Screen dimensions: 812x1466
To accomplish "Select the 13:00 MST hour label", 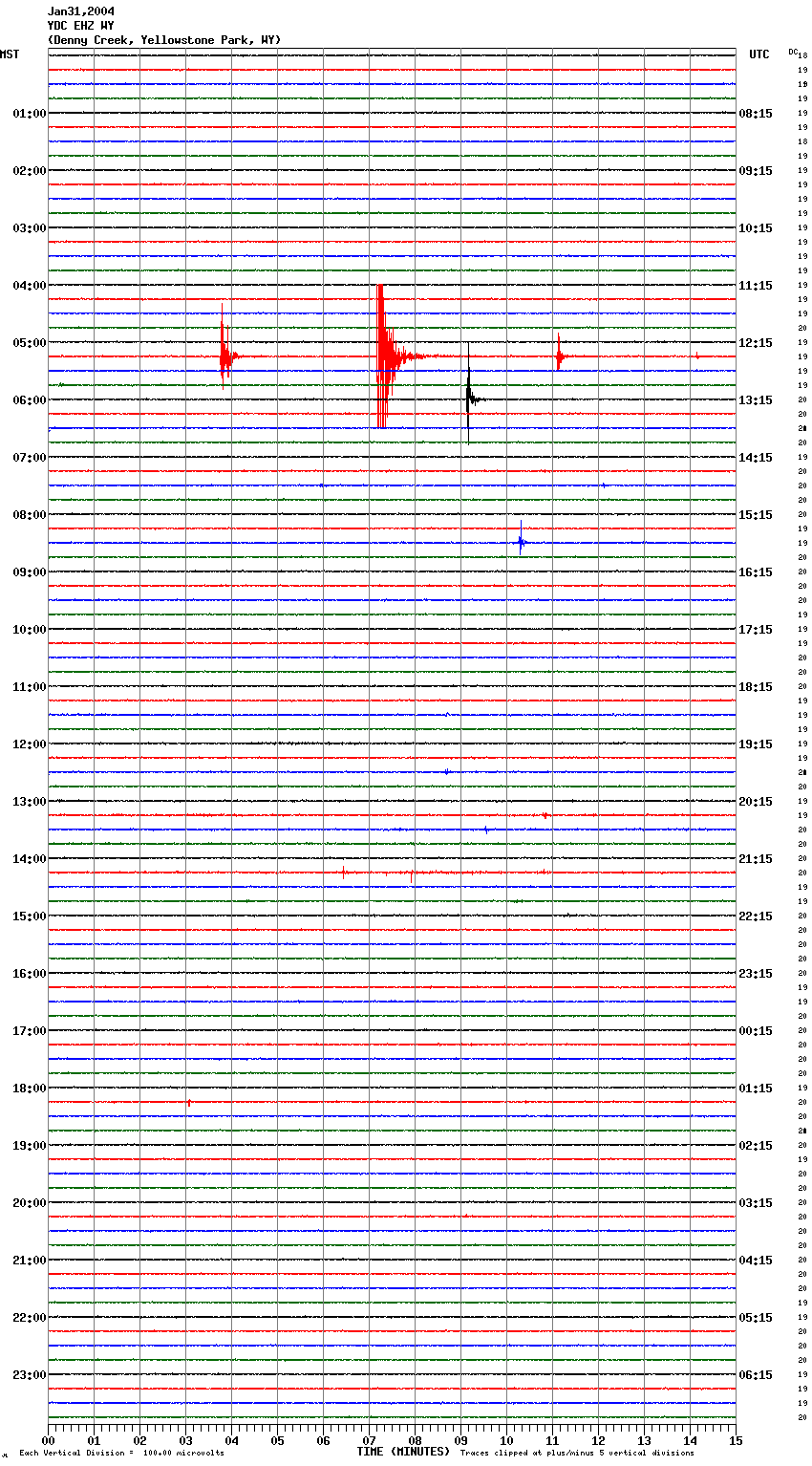I will click(x=29, y=802).
